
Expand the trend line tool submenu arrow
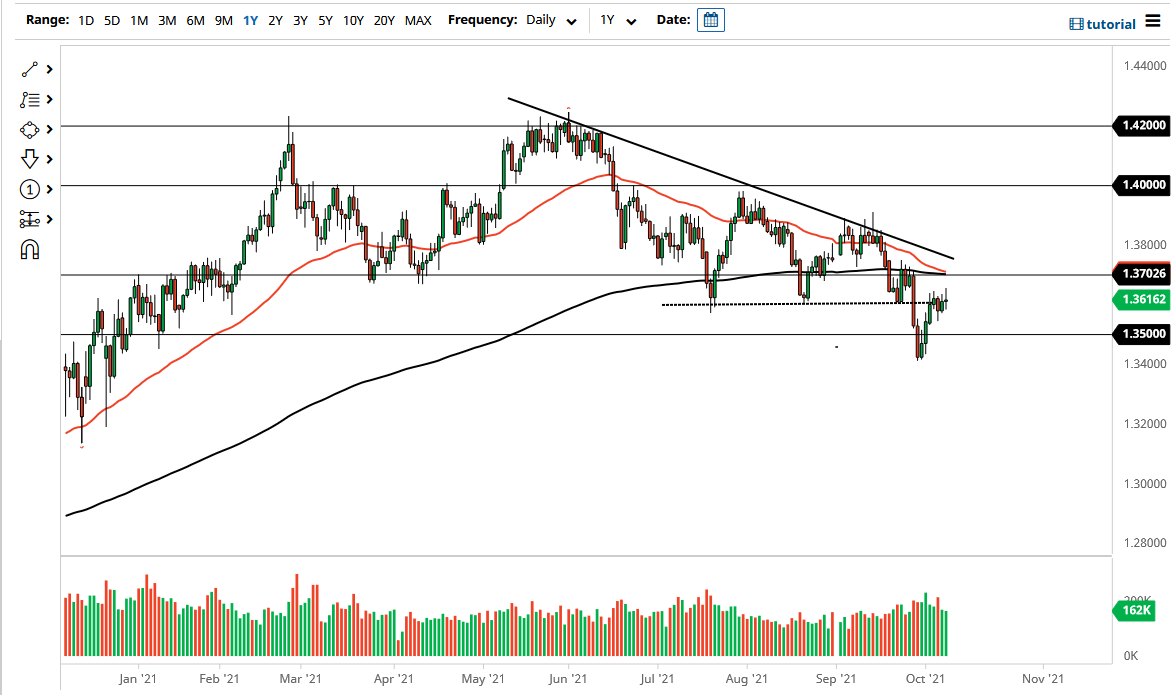[x=48, y=69]
